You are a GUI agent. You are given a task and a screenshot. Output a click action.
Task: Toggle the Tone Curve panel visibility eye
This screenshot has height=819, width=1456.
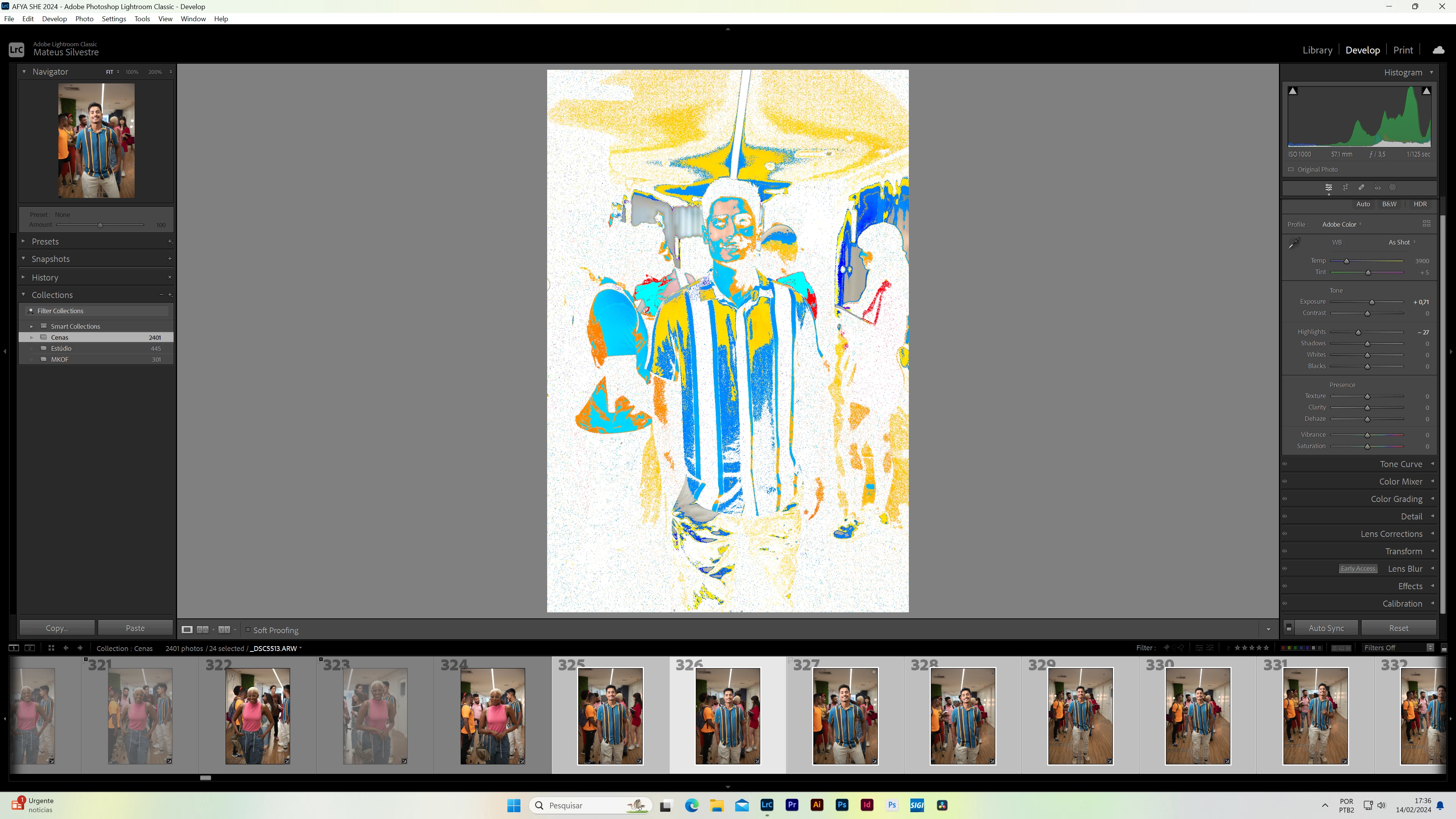1285,464
